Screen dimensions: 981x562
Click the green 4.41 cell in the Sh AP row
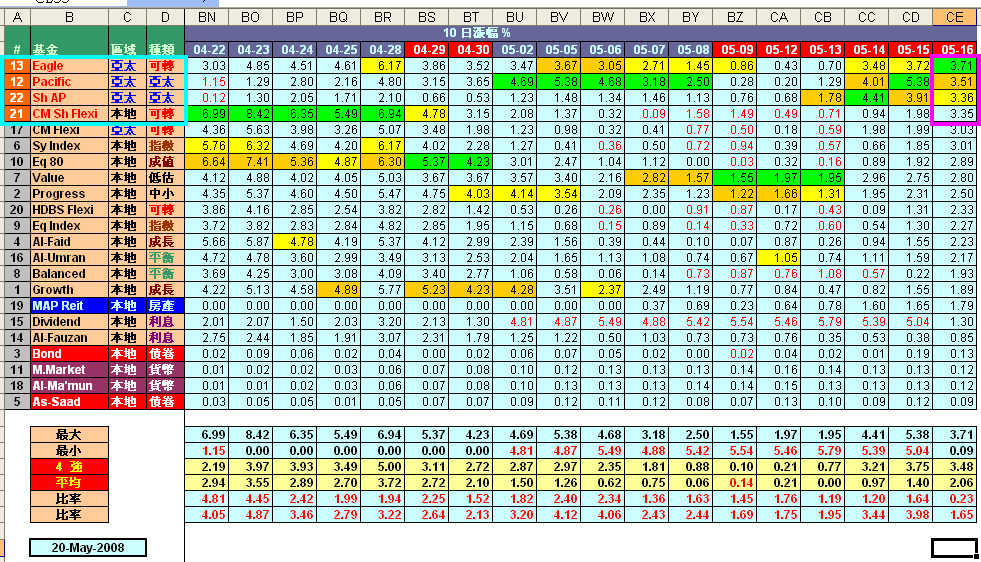(x=867, y=98)
